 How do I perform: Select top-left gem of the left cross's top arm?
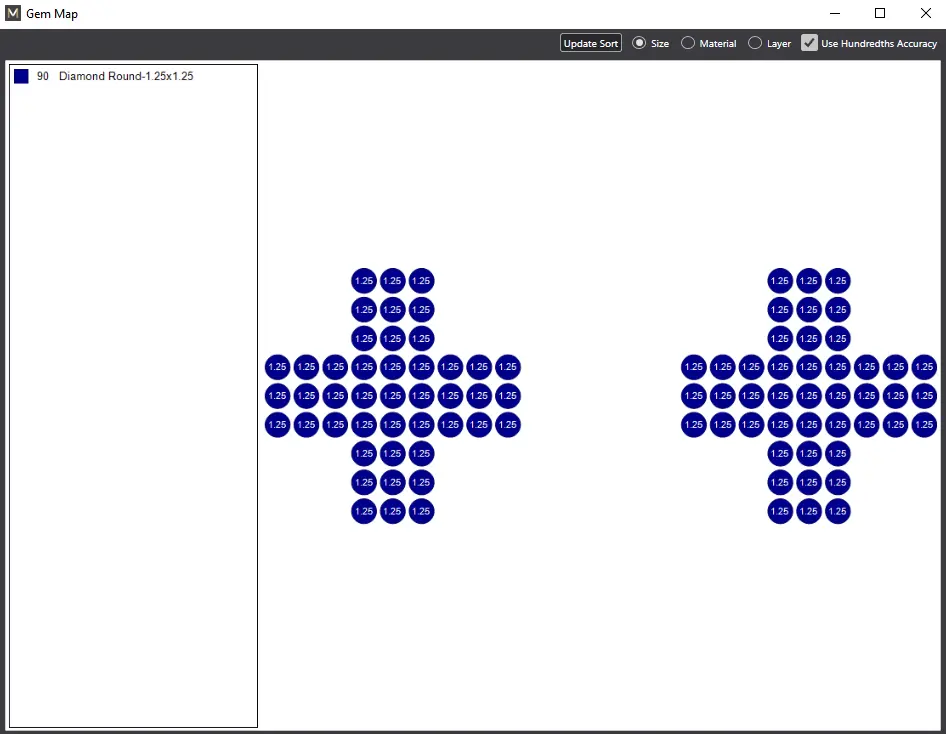(364, 281)
